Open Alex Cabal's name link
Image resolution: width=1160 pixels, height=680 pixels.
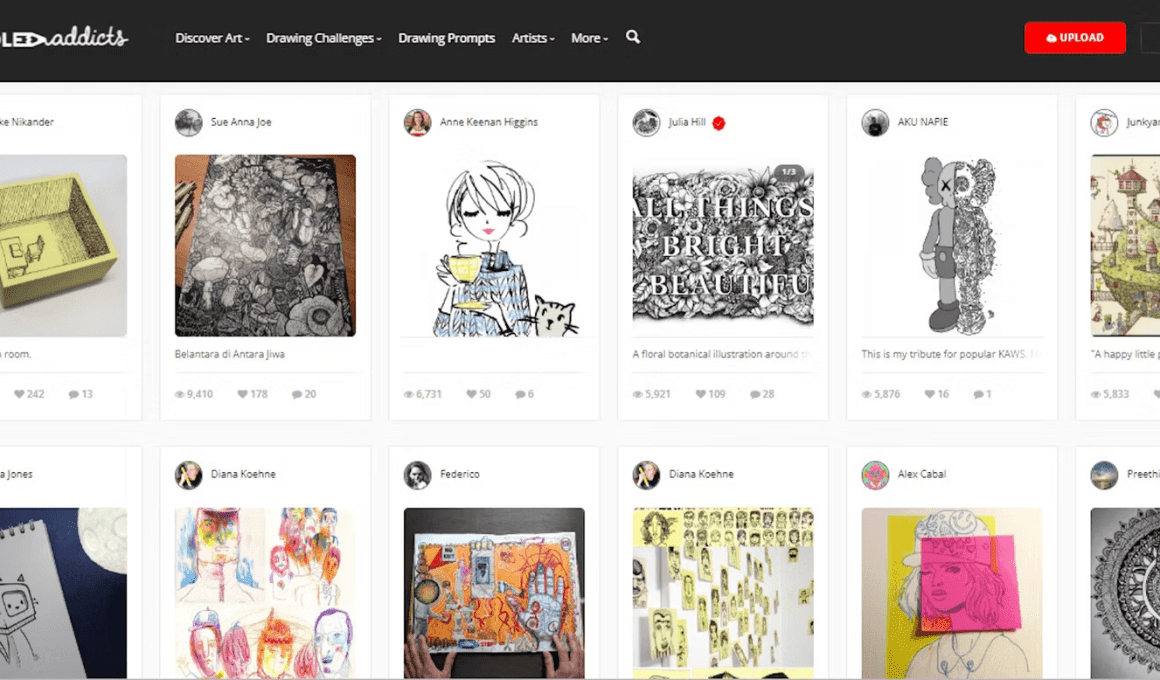[x=922, y=474]
